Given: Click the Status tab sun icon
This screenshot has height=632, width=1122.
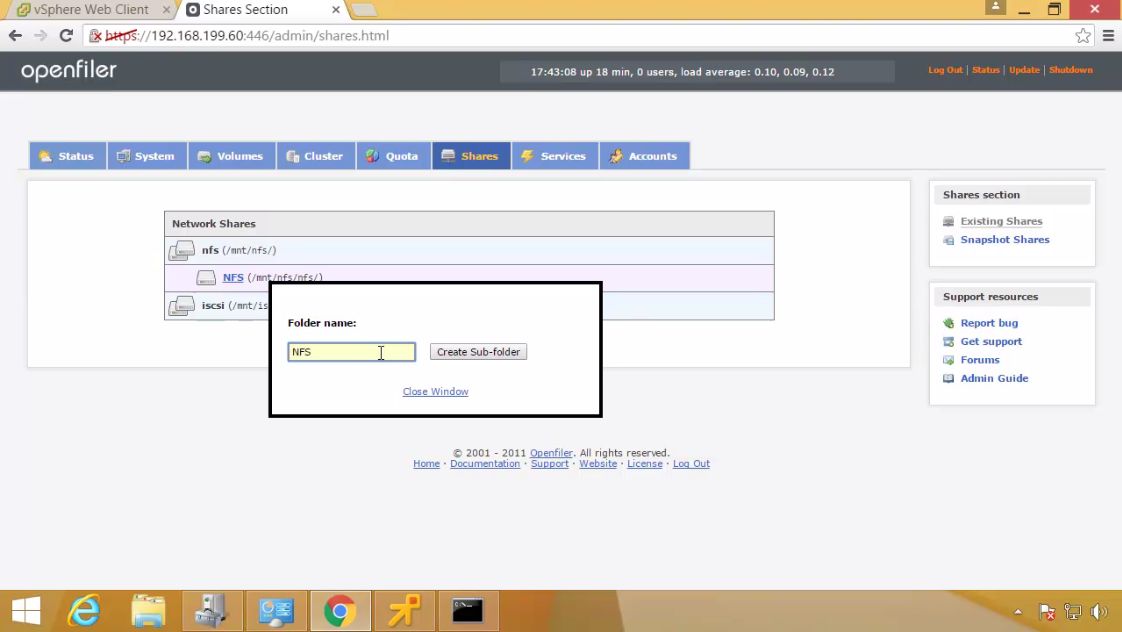Looking at the screenshot, I should click(x=45, y=156).
